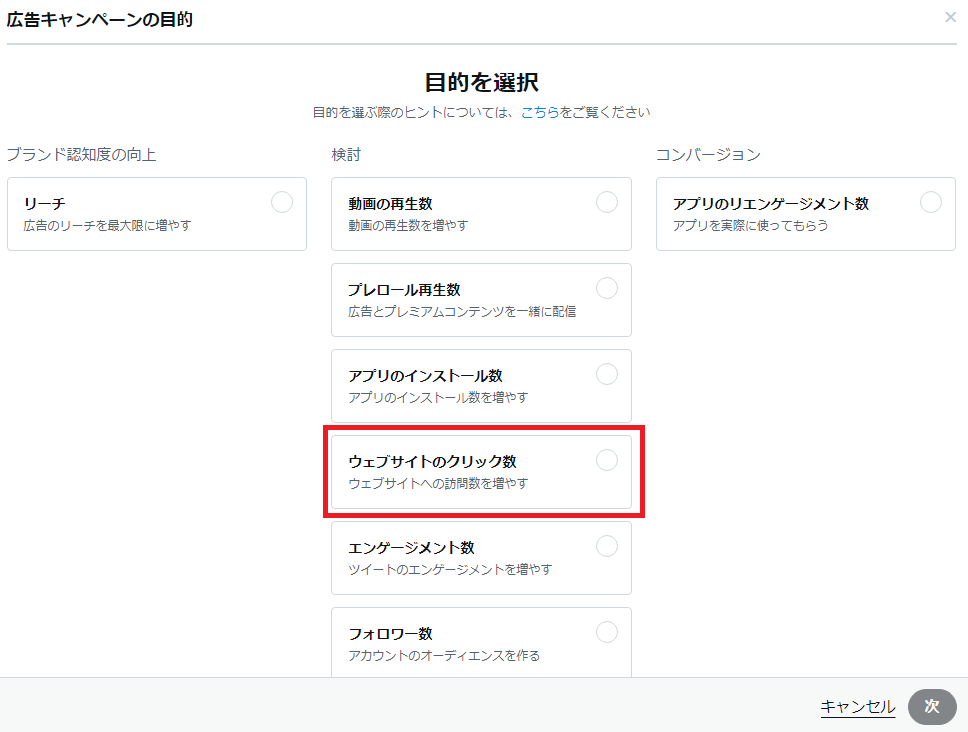Select the エンゲージメント数 radio button
Image resolution: width=968 pixels, height=732 pixels.
point(607,545)
